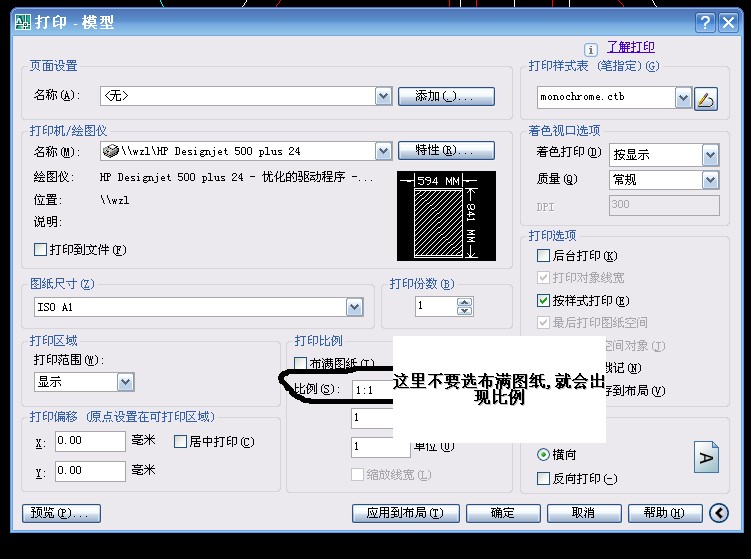Increase the 打印份数 spinner up arrow

pos(465,302)
